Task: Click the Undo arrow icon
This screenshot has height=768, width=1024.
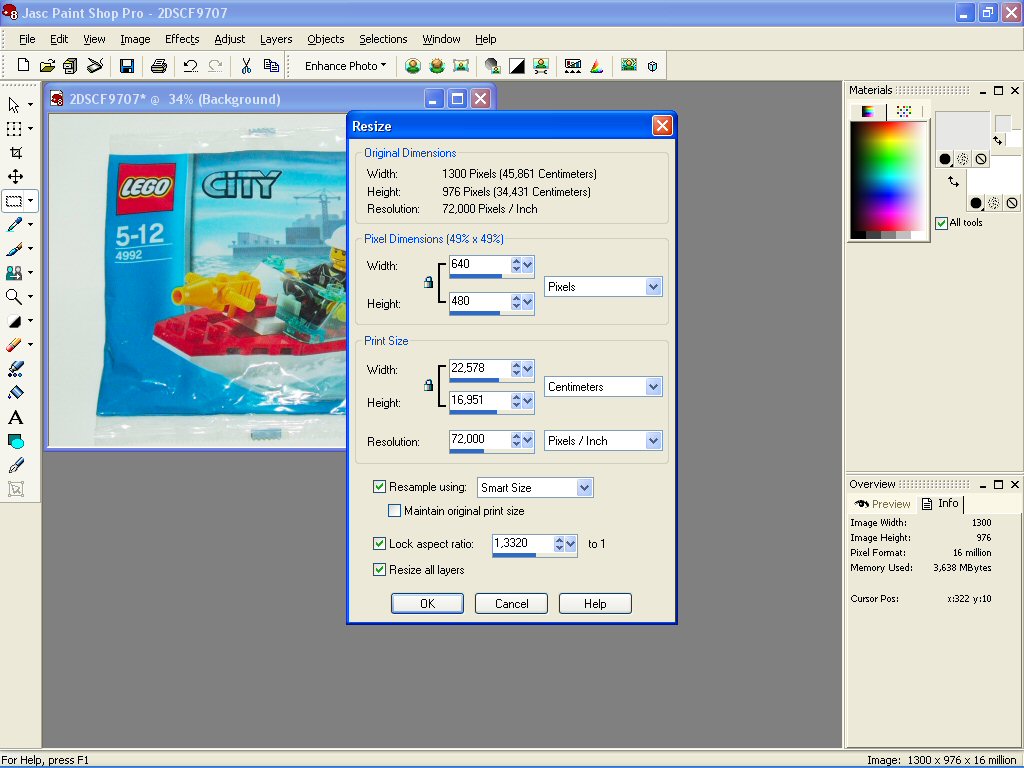Action: click(190, 66)
